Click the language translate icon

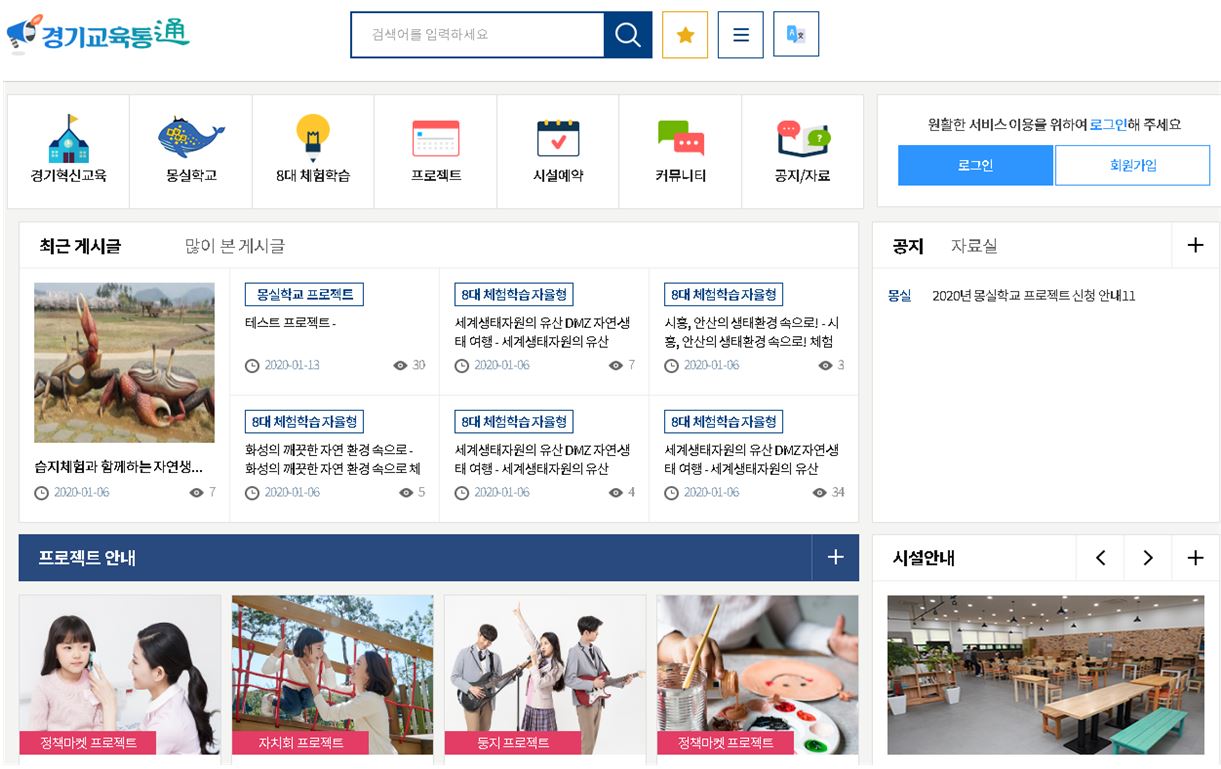[x=796, y=35]
